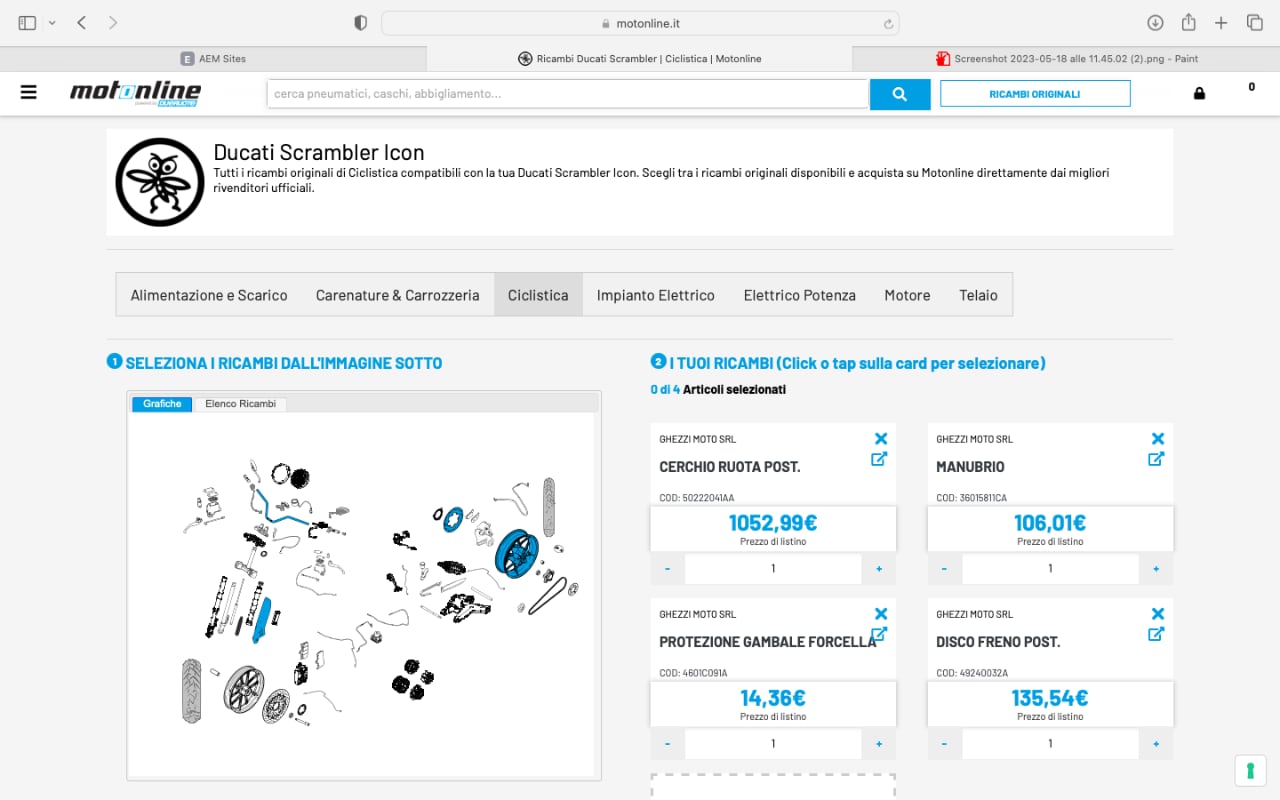Select the DISCO FRENO POST. card title
The image size is (1280, 800).
997,642
